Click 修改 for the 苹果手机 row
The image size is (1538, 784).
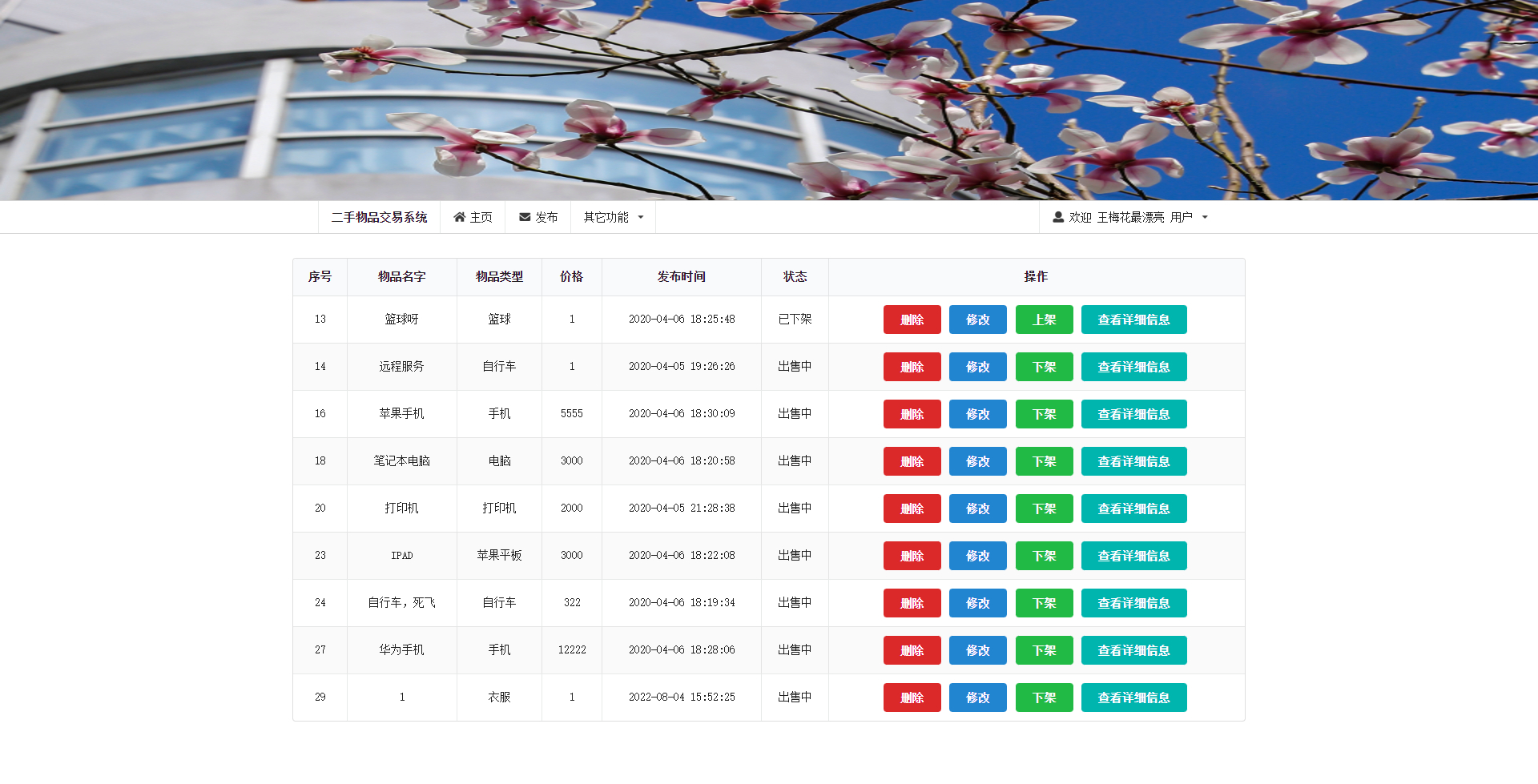(977, 414)
